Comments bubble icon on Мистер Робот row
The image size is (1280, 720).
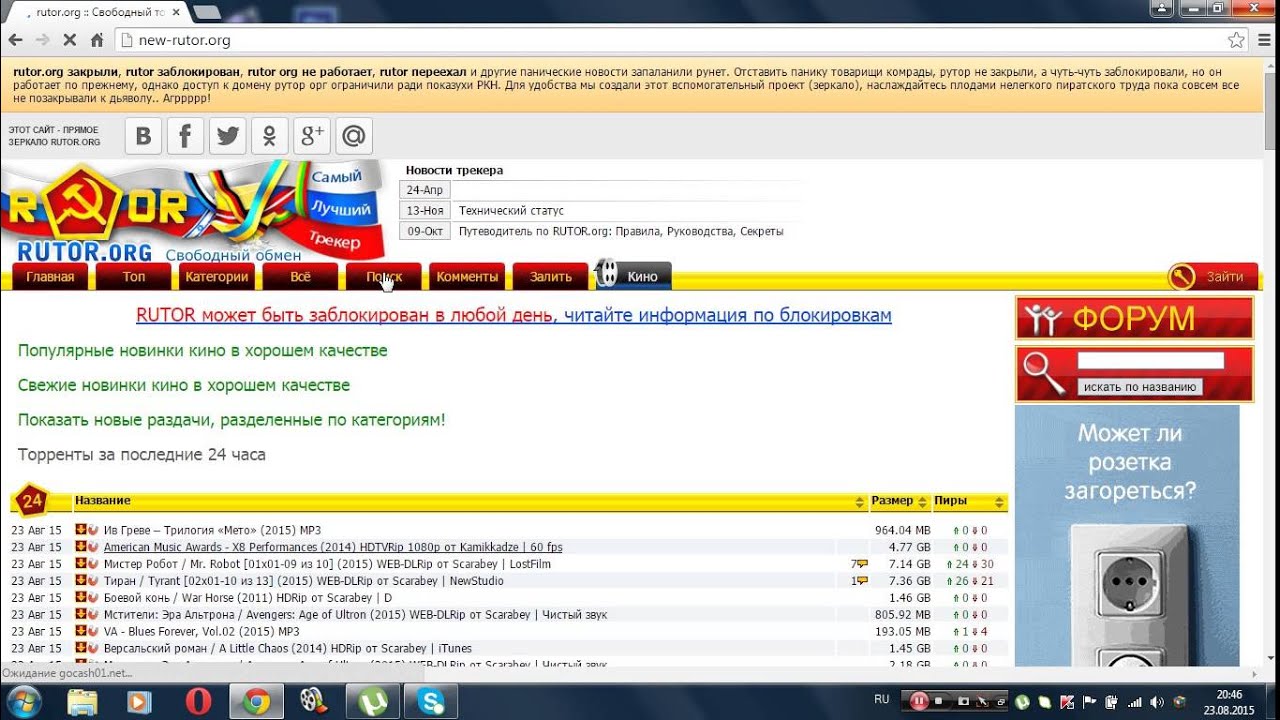[861, 564]
